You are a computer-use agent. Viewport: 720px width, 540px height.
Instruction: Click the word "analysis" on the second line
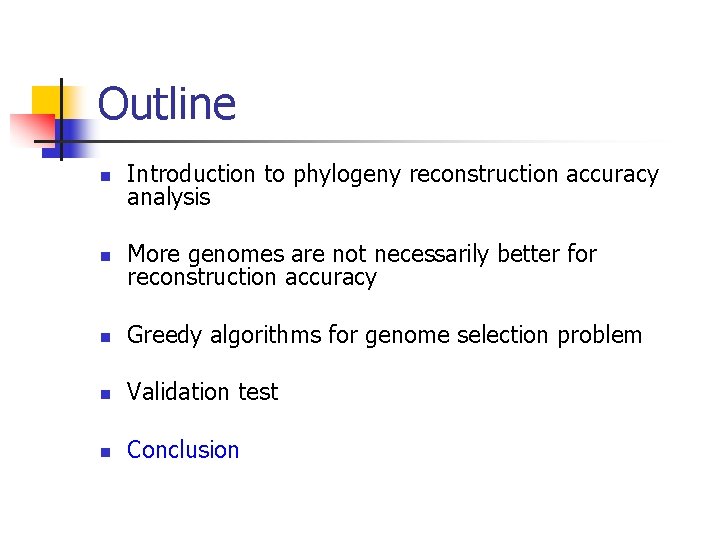coord(168,198)
